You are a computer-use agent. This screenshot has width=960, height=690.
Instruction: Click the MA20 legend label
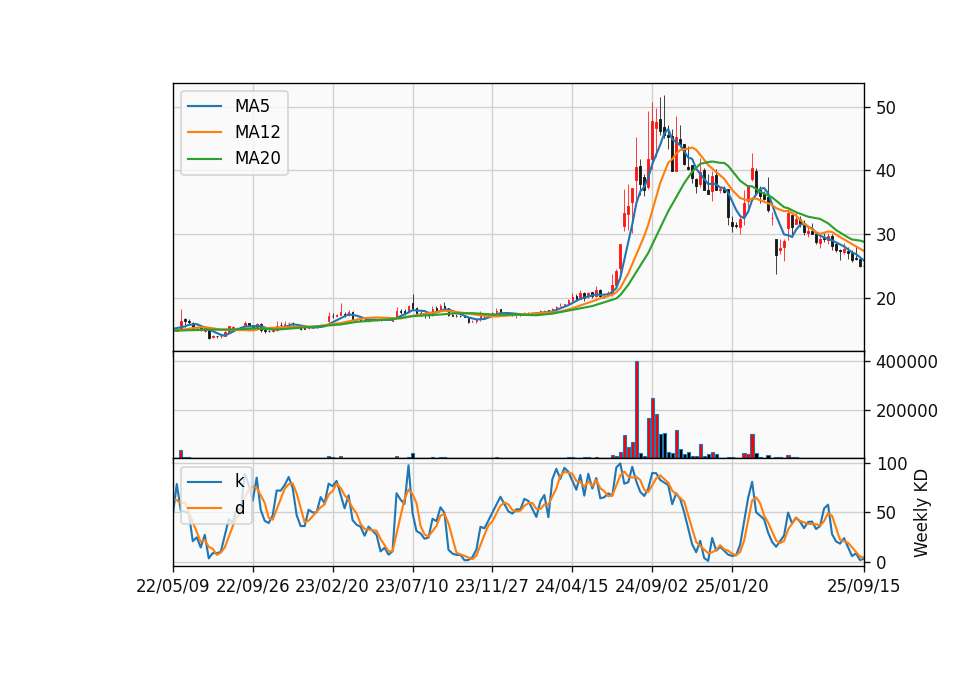point(257,159)
